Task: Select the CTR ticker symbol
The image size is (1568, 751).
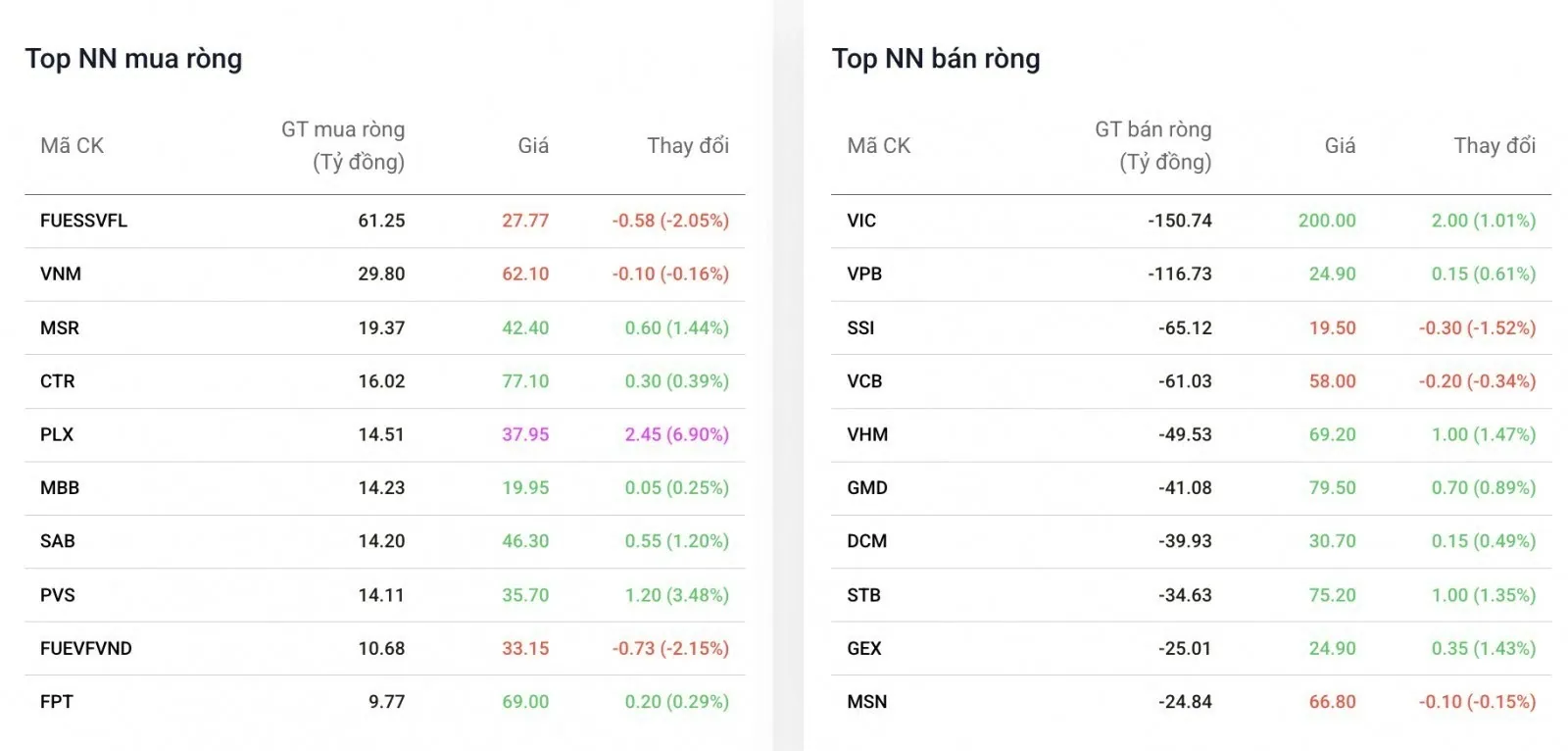Action: click(x=57, y=381)
